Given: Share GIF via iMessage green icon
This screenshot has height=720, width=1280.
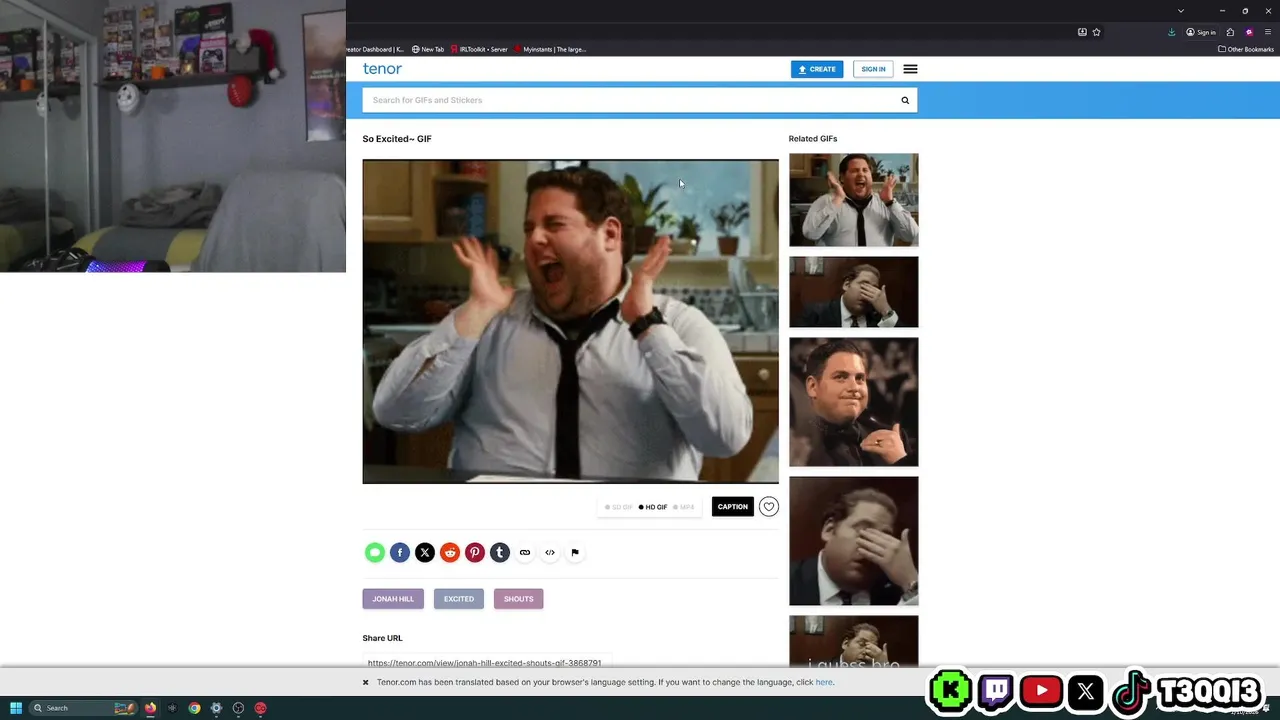Looking at the screenshot, I should 374,552.
